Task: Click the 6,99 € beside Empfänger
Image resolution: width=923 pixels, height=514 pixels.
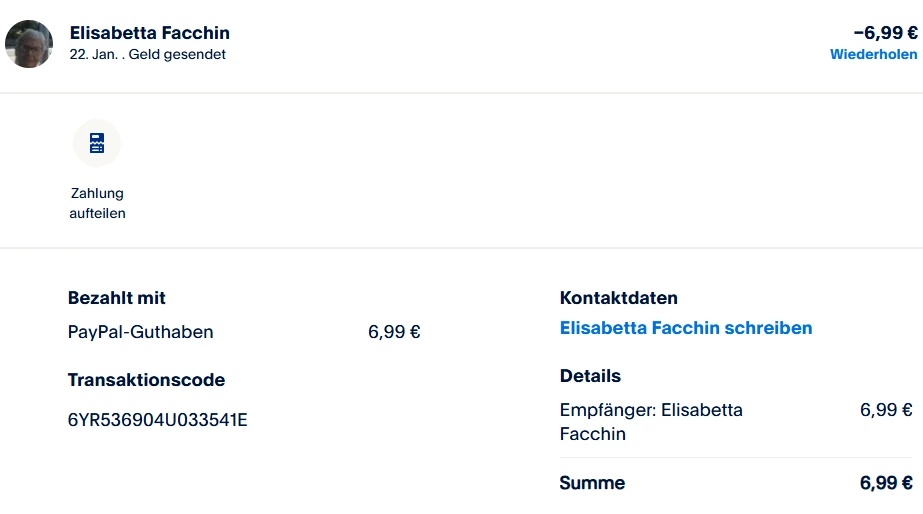Action: click(x=886, y=410)
